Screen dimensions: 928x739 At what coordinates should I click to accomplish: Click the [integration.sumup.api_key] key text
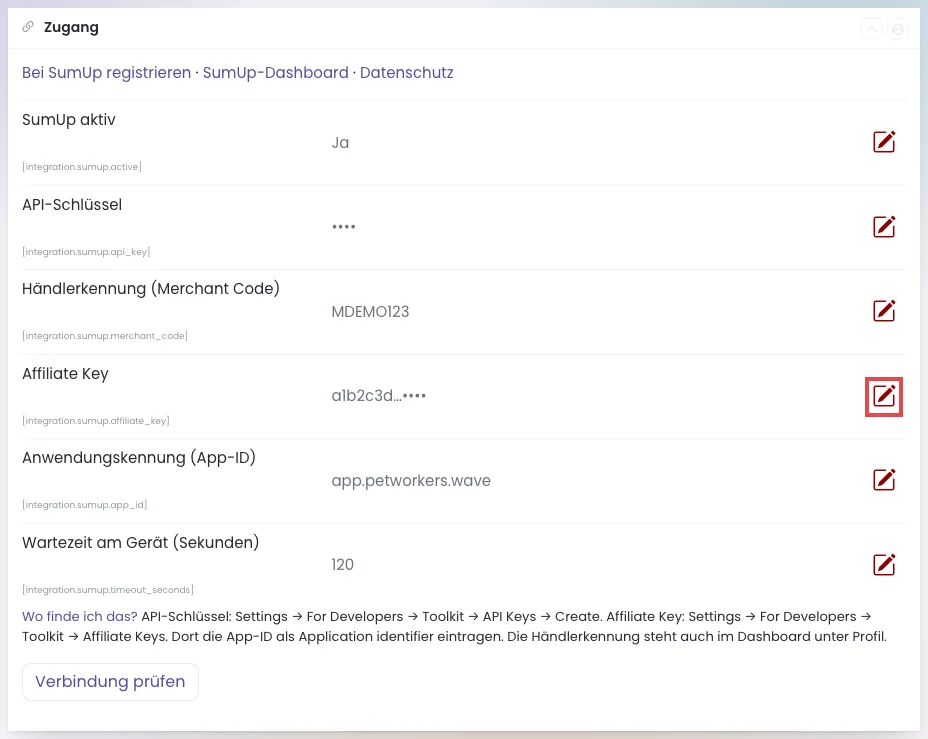[x=86, y=252]
